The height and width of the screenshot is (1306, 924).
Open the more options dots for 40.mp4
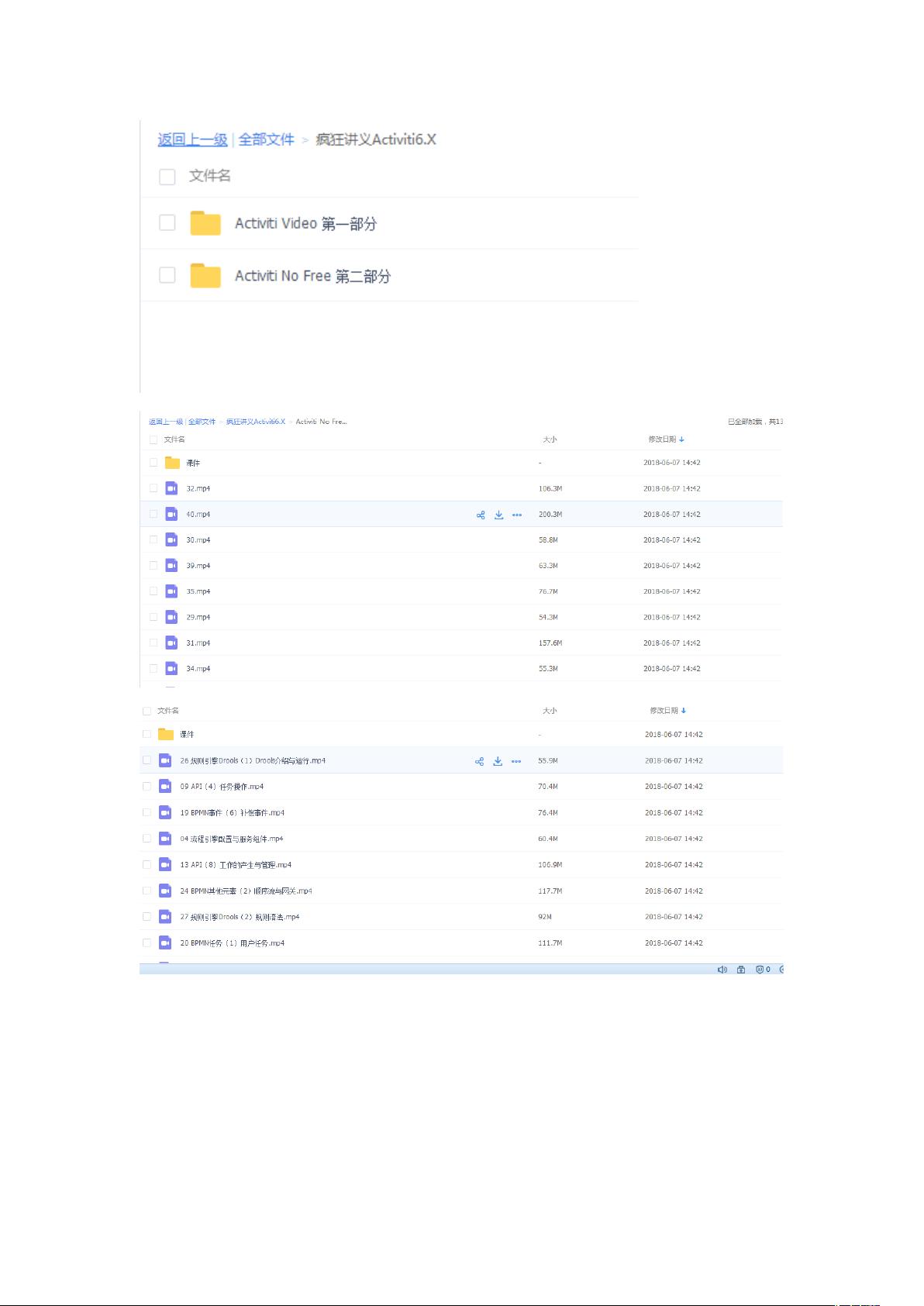(x=517, y=515)
